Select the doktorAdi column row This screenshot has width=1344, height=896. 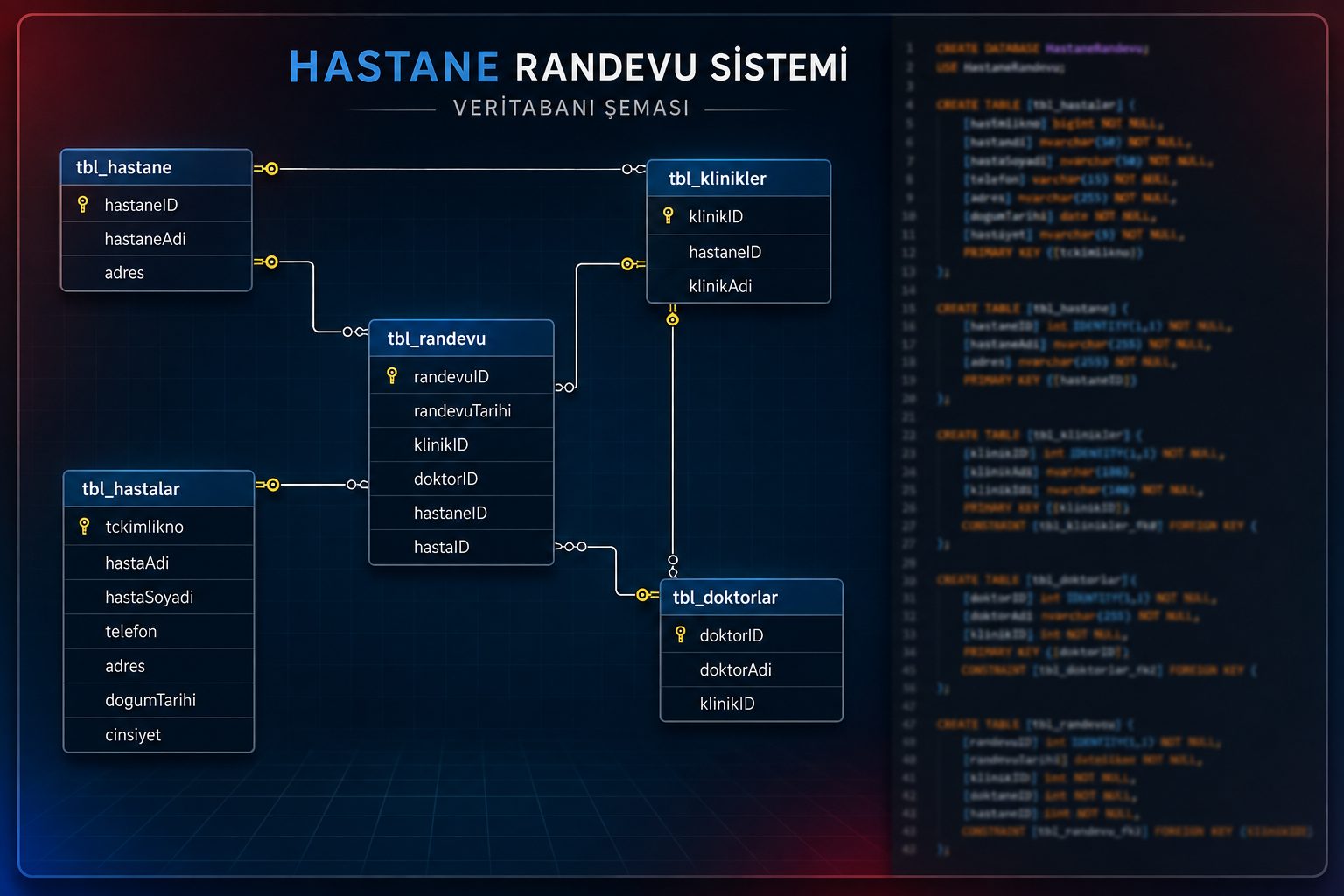(x=752, y=669)
